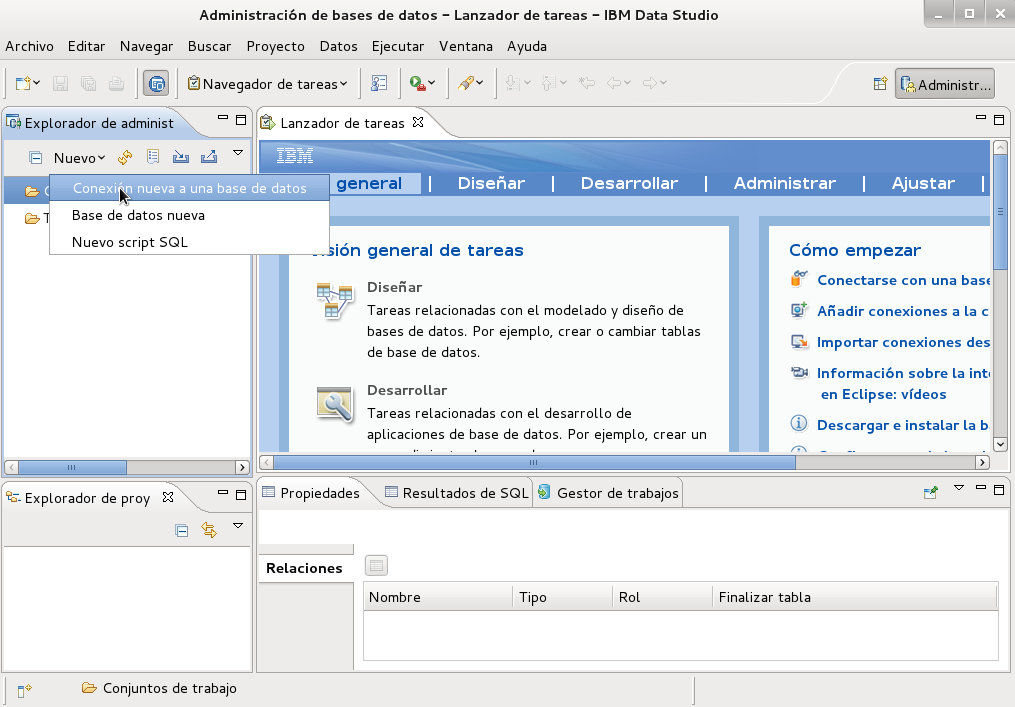Screen dimensions: 1015x707
Task: Click the Importar conexiones des link
Action: click(903, 342)
